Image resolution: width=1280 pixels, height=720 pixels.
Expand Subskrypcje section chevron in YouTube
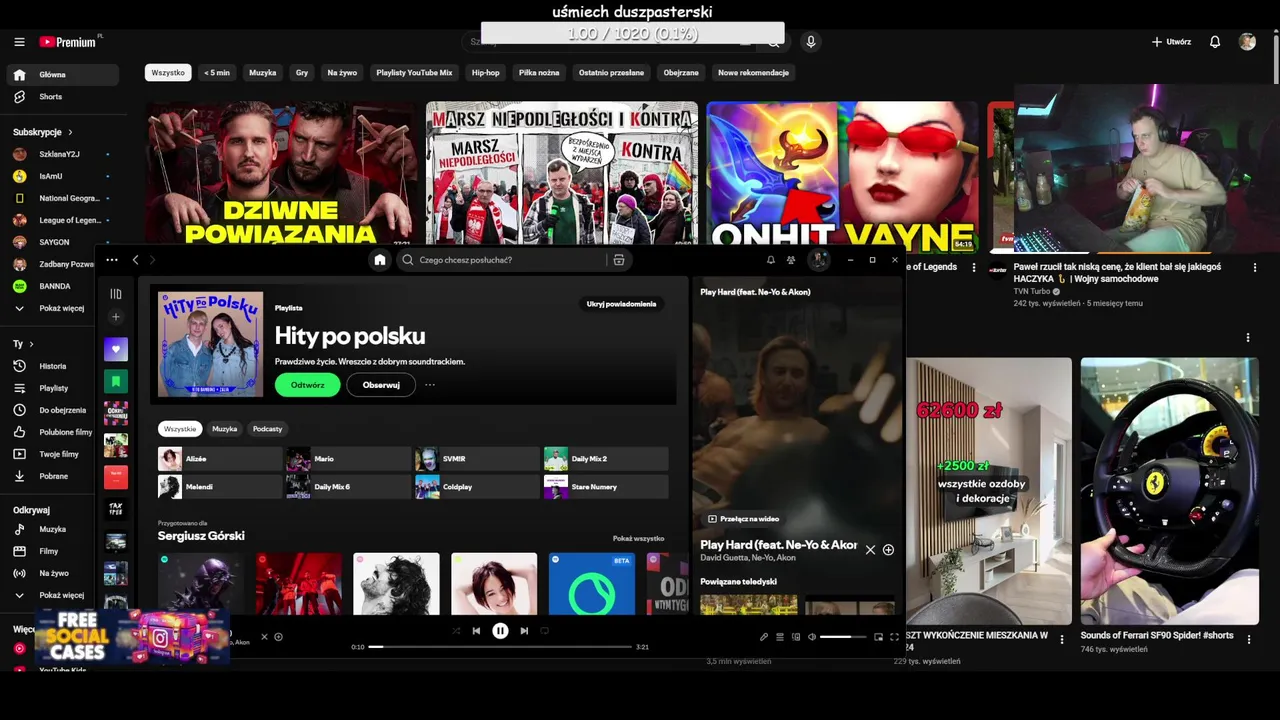[x=70, y=132]
